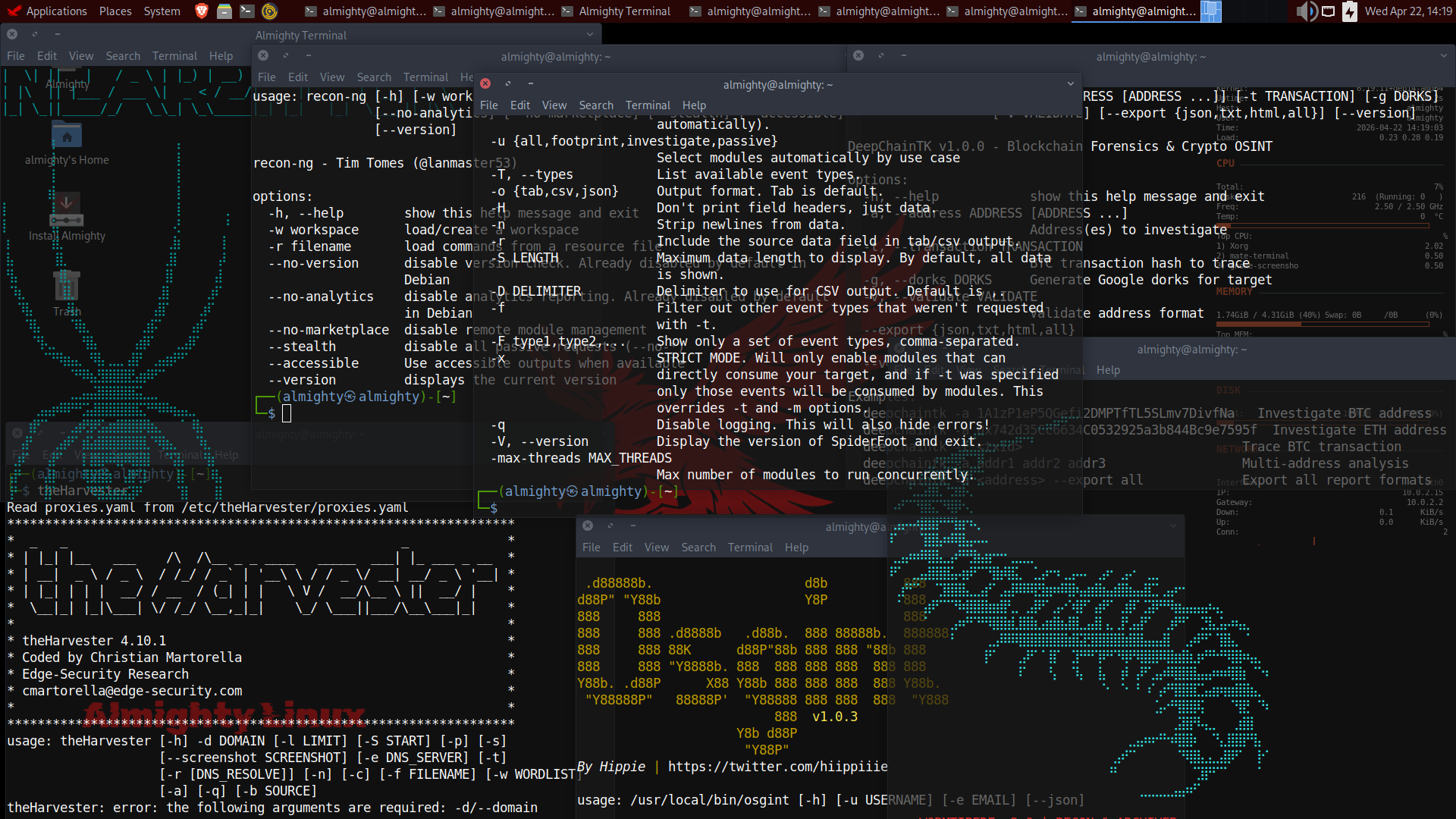Open the yellow spiral launcher icon
Image resolution: width=1456 pixels, height=819 pixels.
pos(269,11)
